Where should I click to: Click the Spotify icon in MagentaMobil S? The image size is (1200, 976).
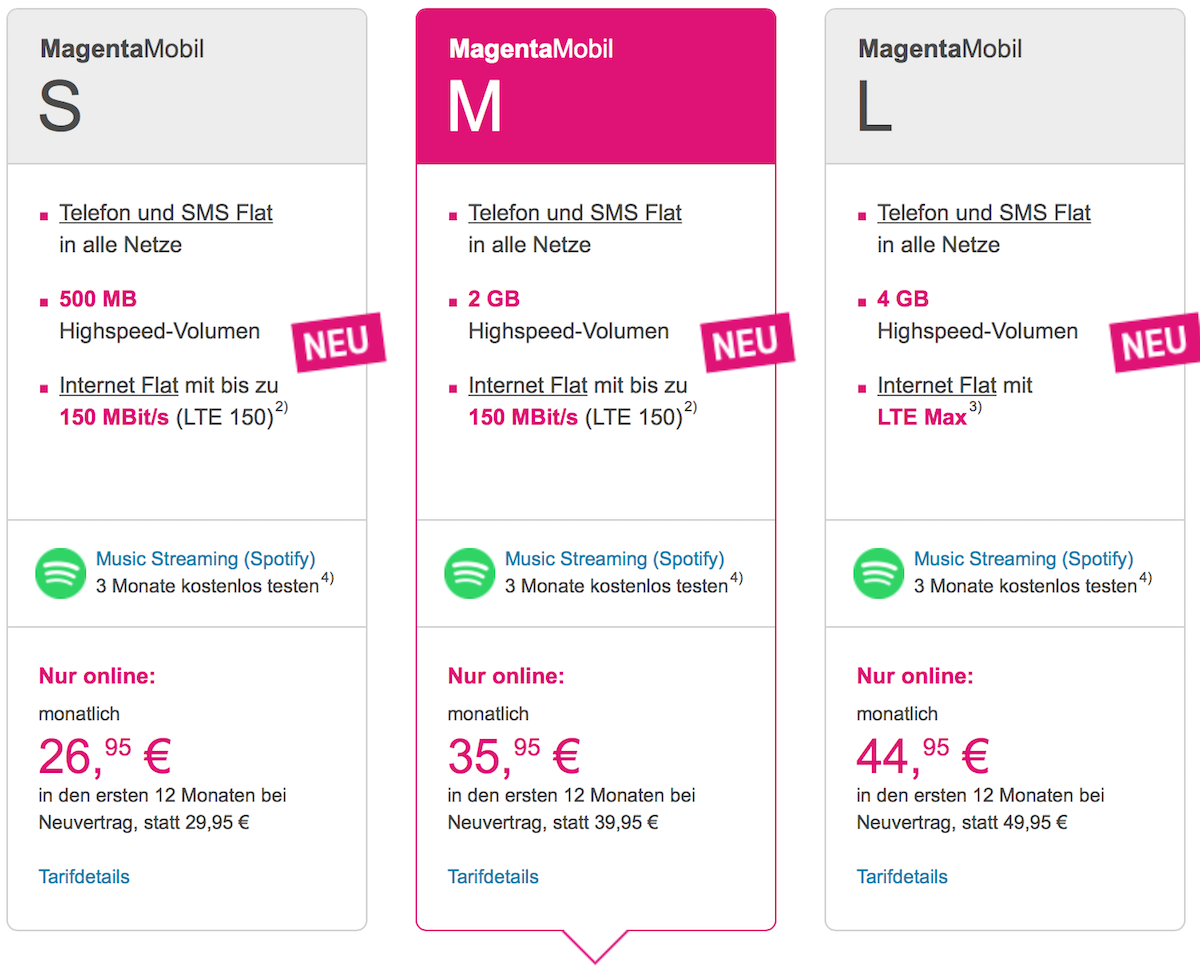[61, 573]
